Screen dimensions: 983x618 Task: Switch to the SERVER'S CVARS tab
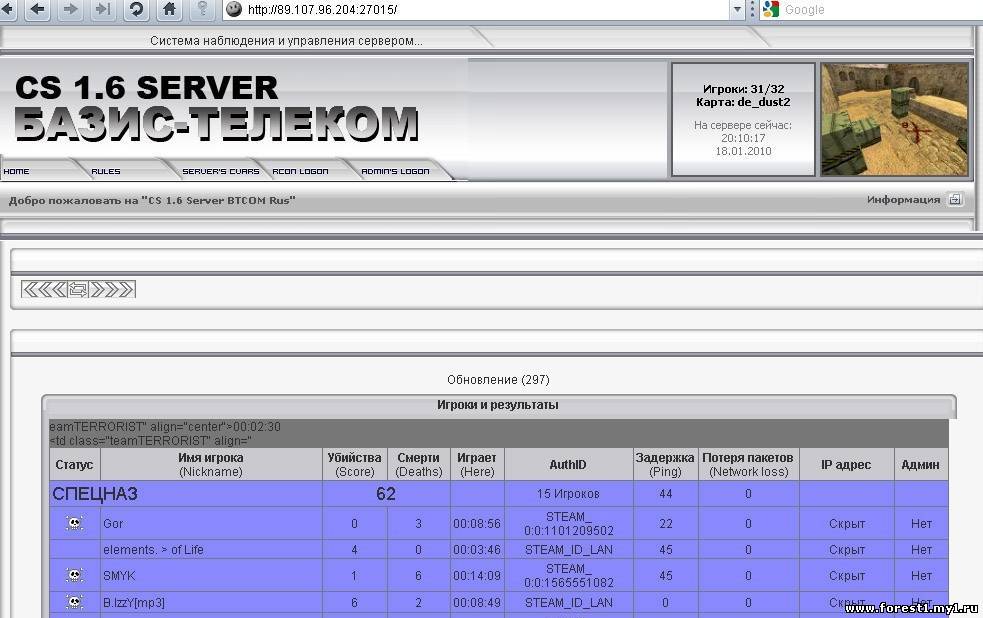220,171
